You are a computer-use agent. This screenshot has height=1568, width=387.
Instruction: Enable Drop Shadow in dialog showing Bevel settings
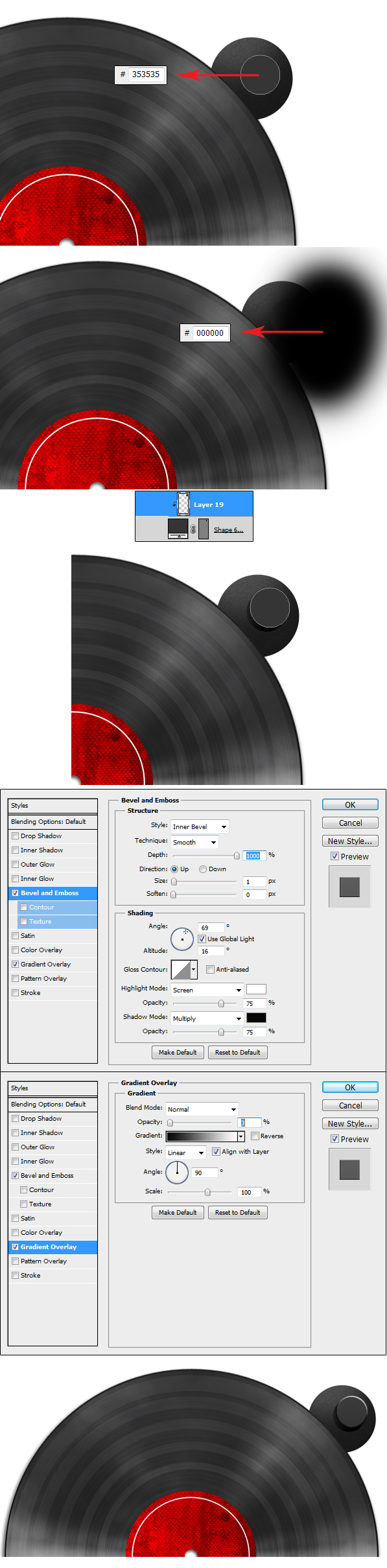pos(15,836)
